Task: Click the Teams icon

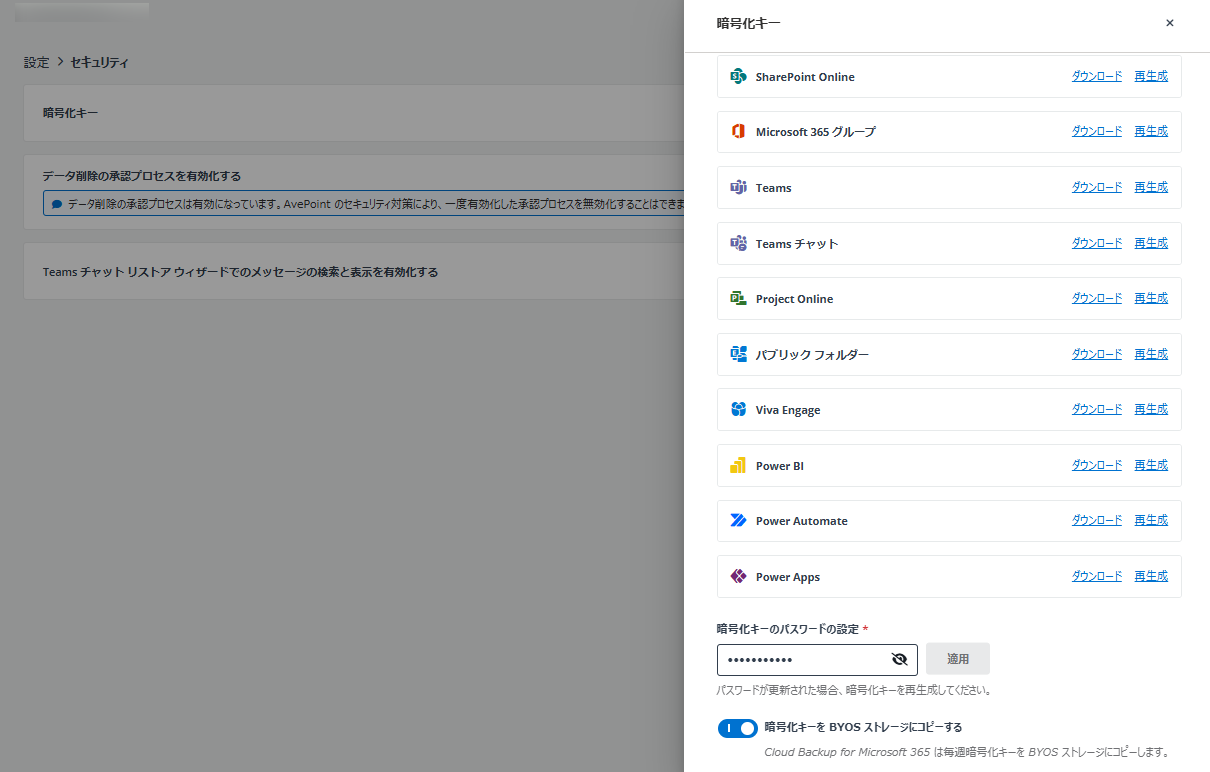Action: [x=739, y=188]
